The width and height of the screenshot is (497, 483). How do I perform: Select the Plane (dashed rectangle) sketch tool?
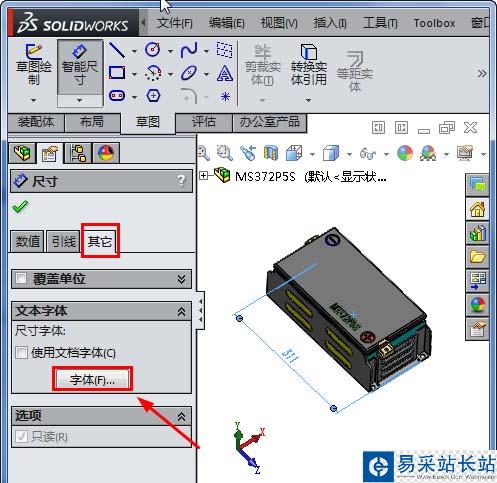225,50
